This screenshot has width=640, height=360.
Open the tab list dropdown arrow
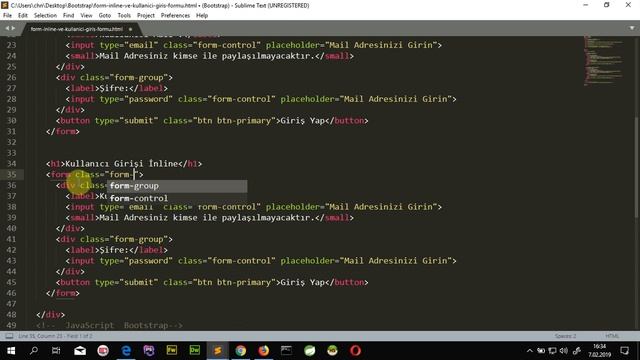[x=632, y=28]
